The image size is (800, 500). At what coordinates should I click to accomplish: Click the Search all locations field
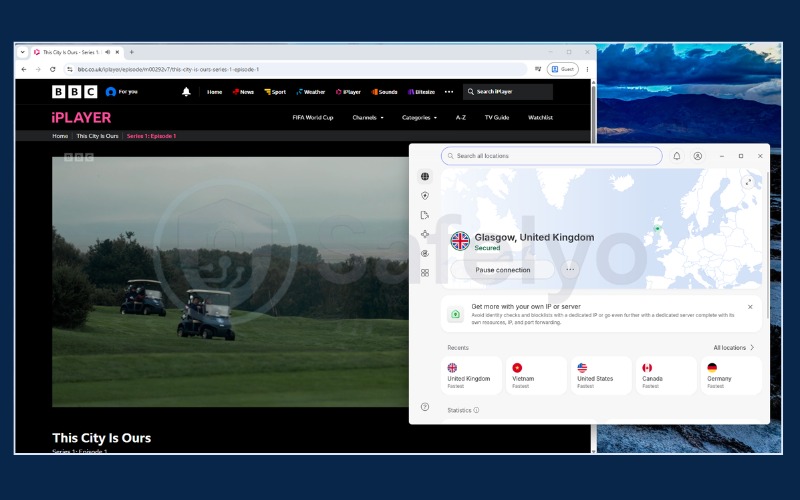click(x=552, y=156)
